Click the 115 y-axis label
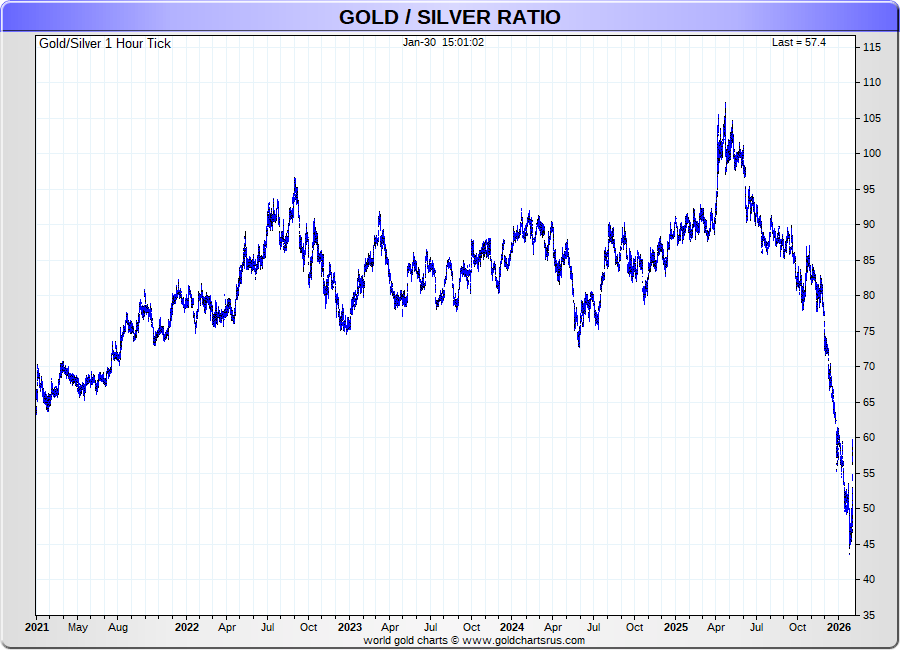900x650 pixels. [x=872, y=47]
